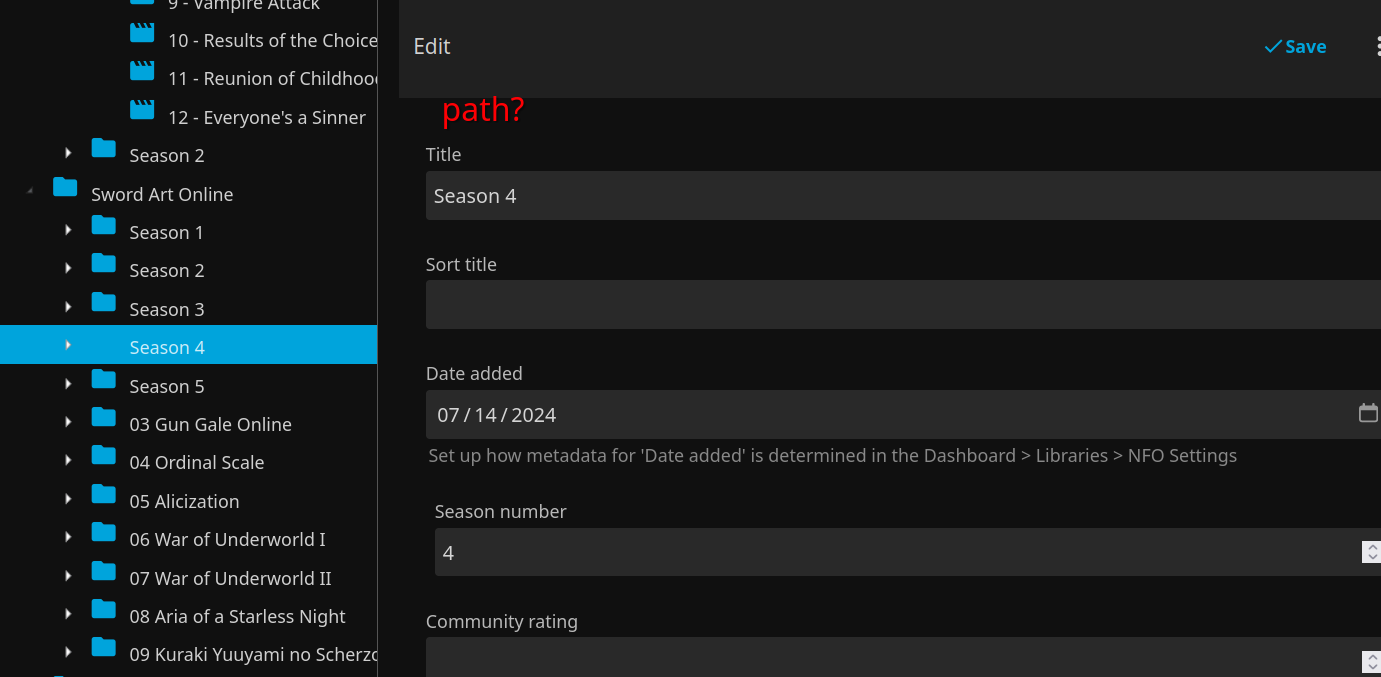Image resolution: width=1381 pixels, height=677 pixels.
Task: Click the clapperboard icon for Everyone's a Sinner
Action: click(142, 110)
